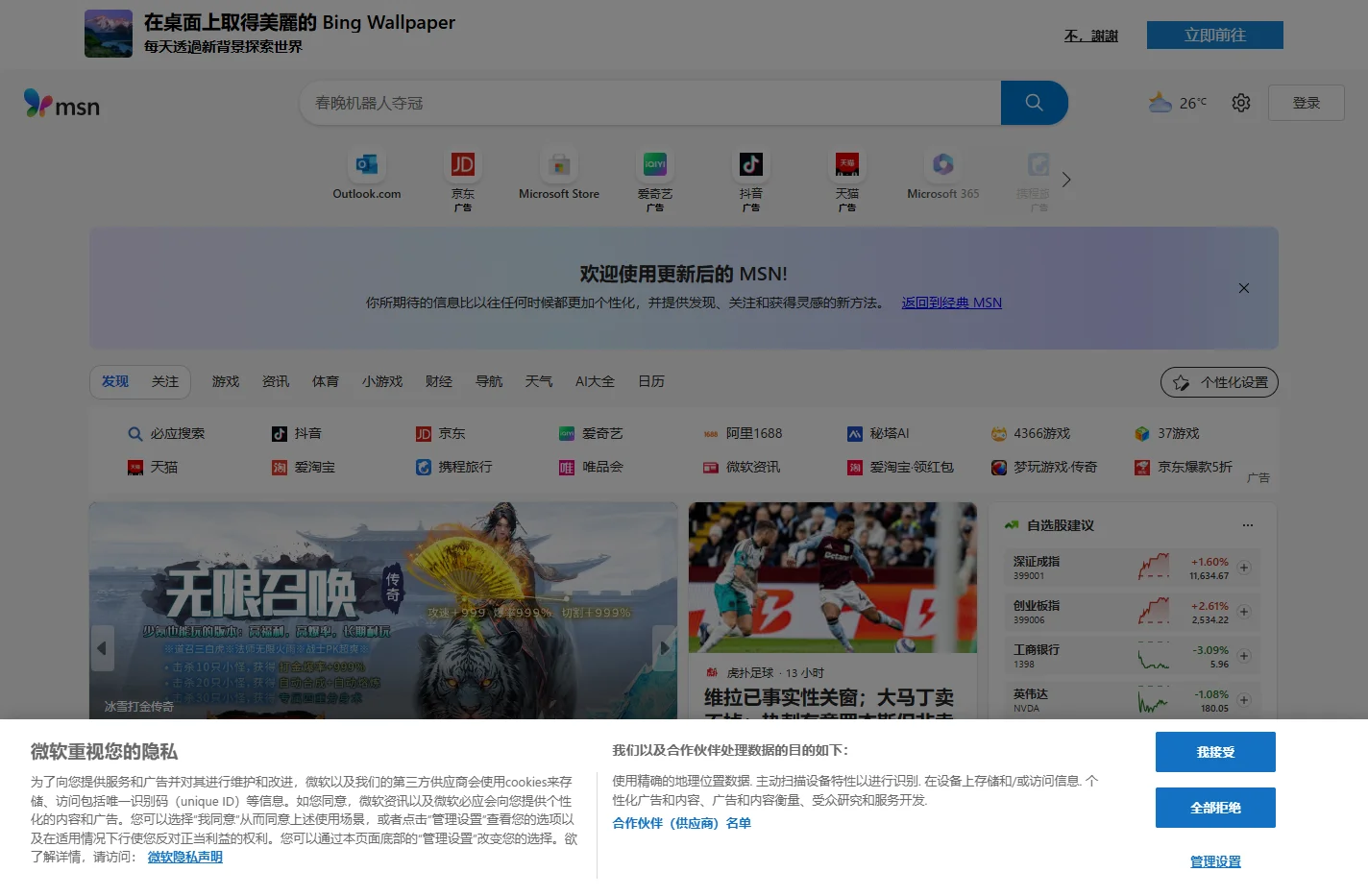
Task: Open the 梦玩游戏·传奇 quick link
Action: (1044, 468)
